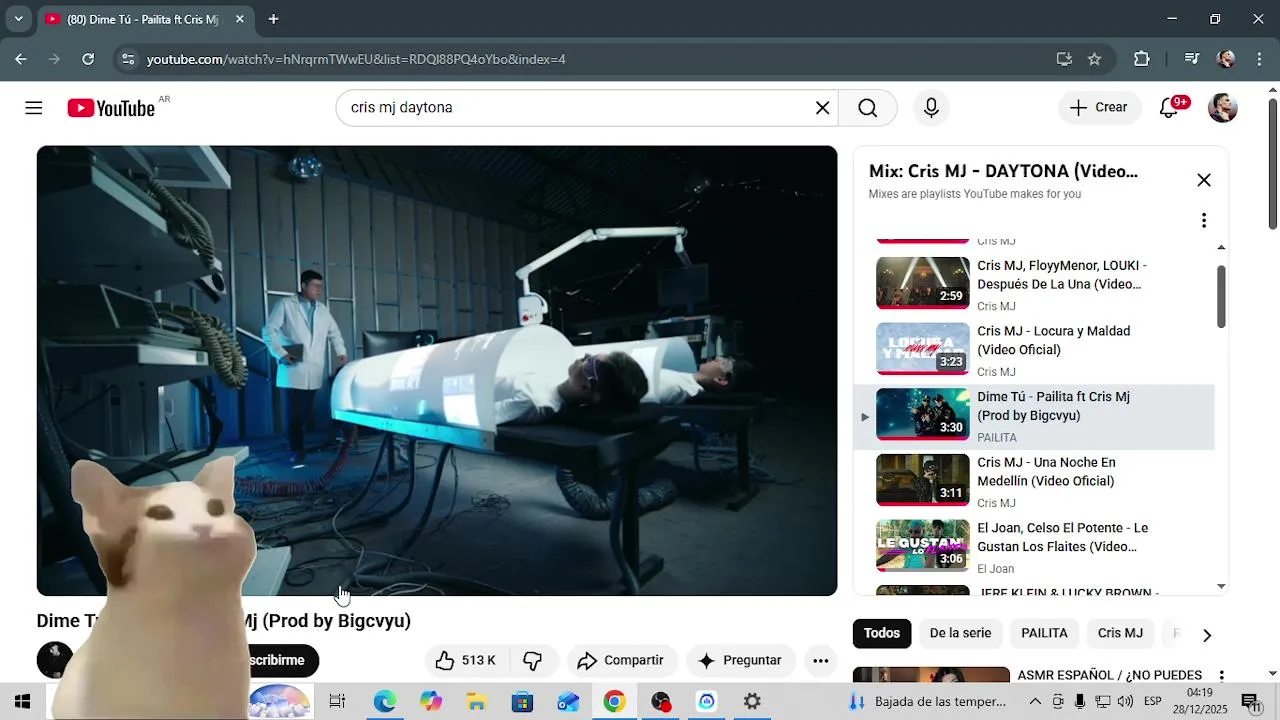Open the PAILITA channel avatar
The image size is (1280, 720).
click(54, 660)
